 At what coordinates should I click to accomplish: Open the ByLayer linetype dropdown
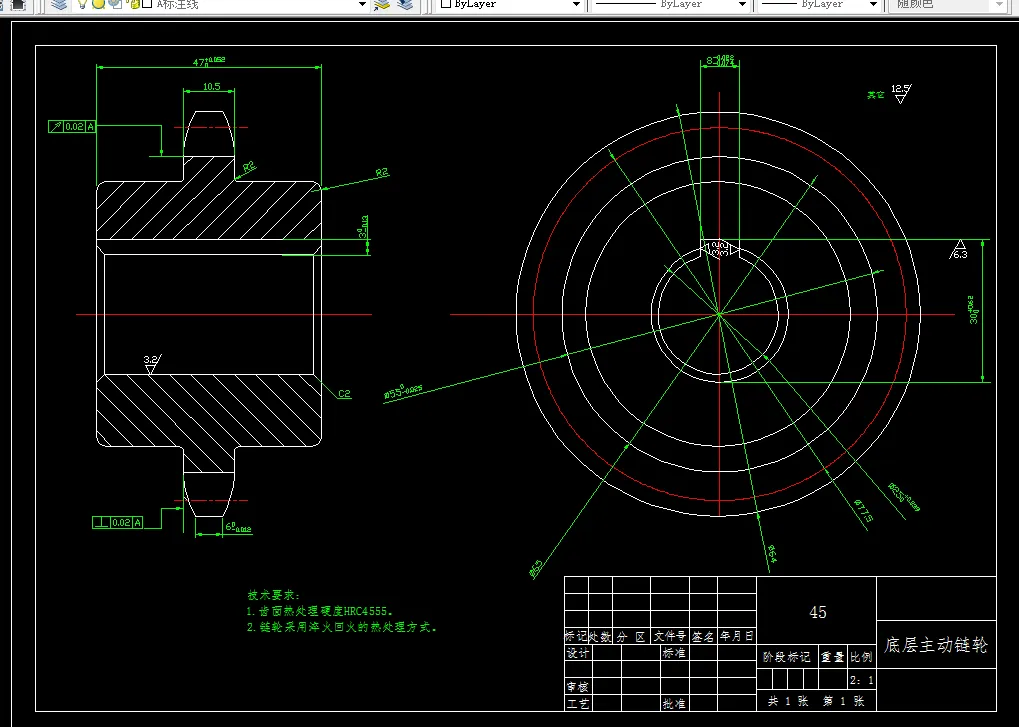[x=742, y=5]
